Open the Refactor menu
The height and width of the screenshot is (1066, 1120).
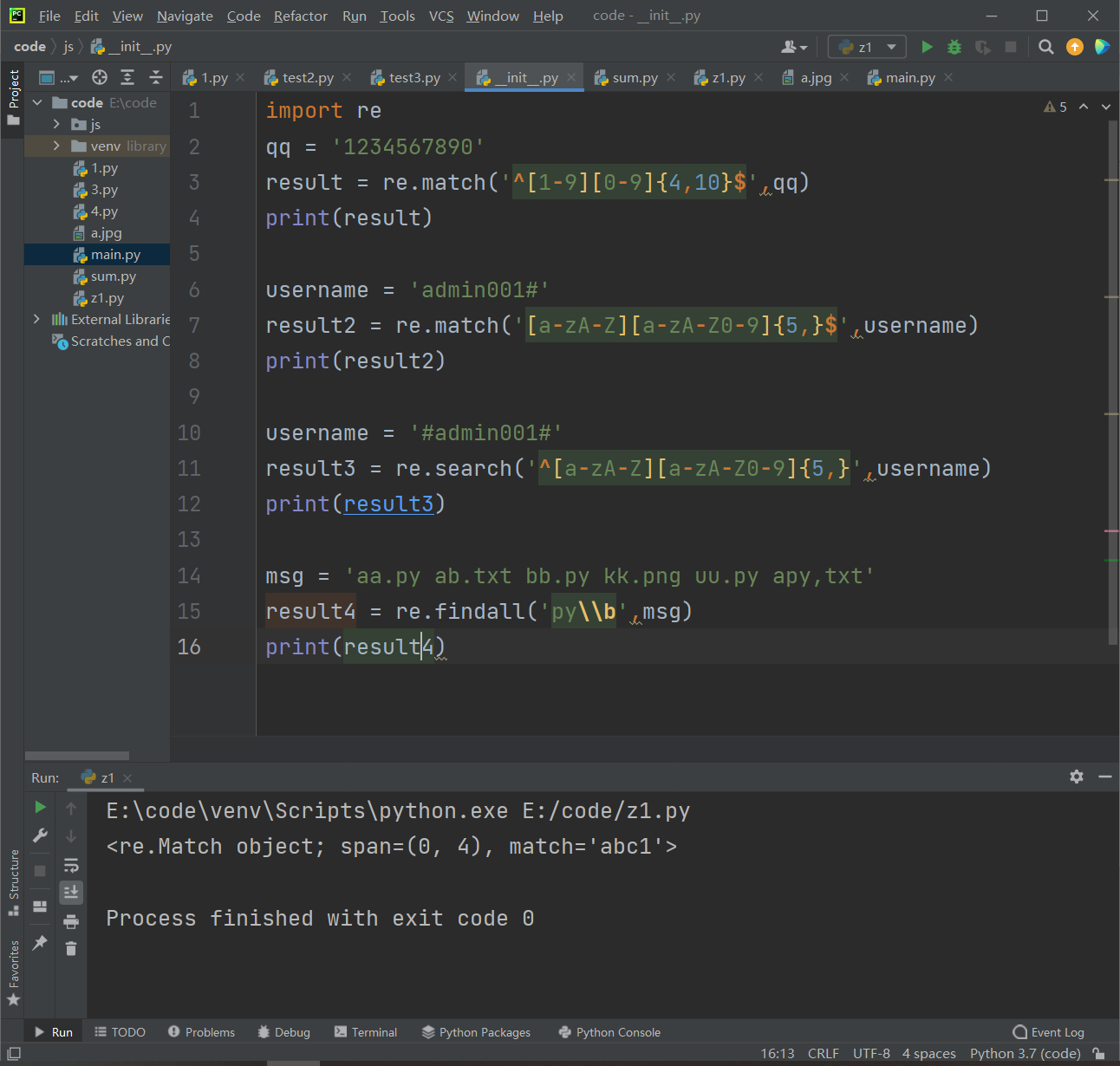(x=301, y=16)
